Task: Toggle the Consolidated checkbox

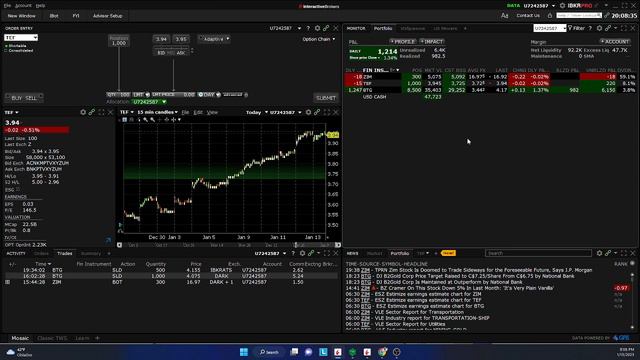Action: pos(6,51)
